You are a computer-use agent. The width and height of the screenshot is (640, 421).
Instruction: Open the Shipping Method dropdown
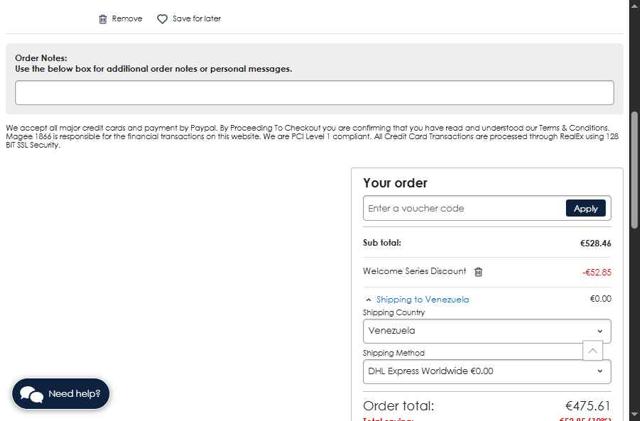tap(487, 371)
